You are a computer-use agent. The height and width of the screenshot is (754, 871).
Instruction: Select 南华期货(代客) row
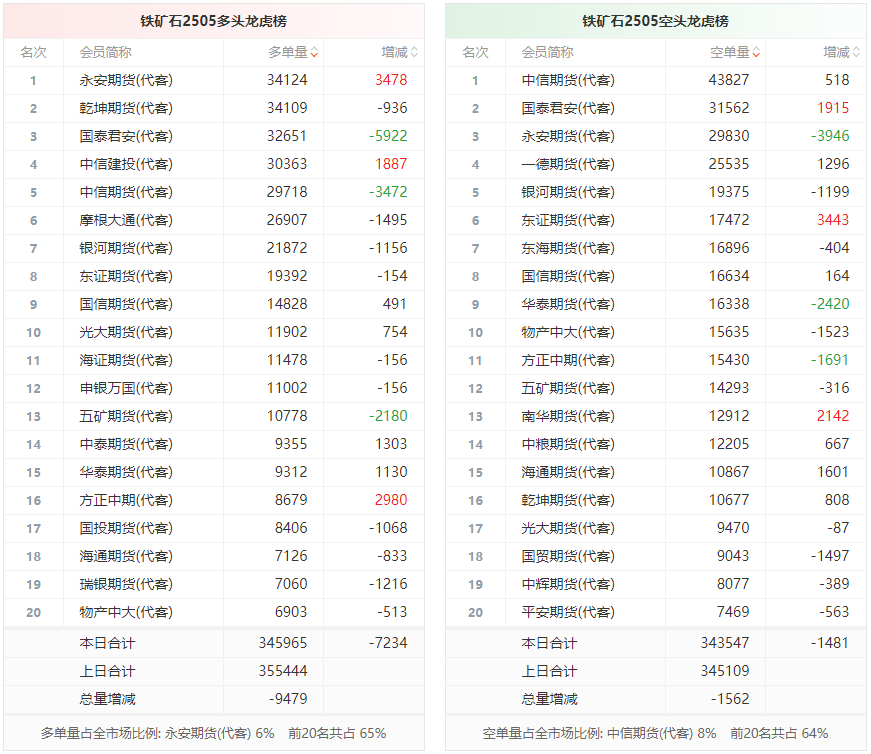coord(655,417)
